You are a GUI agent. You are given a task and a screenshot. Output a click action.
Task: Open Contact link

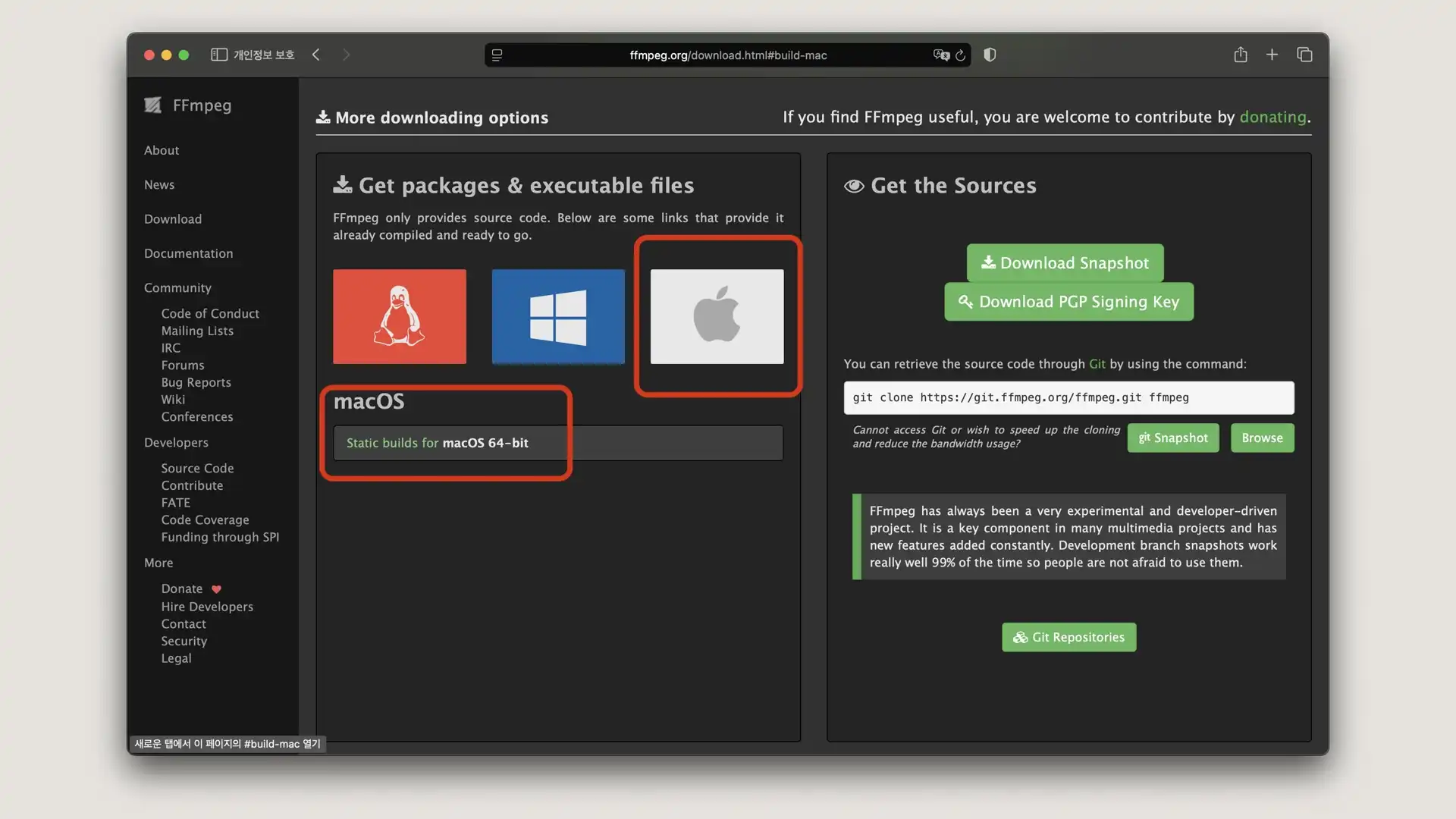tap(184, 624)
